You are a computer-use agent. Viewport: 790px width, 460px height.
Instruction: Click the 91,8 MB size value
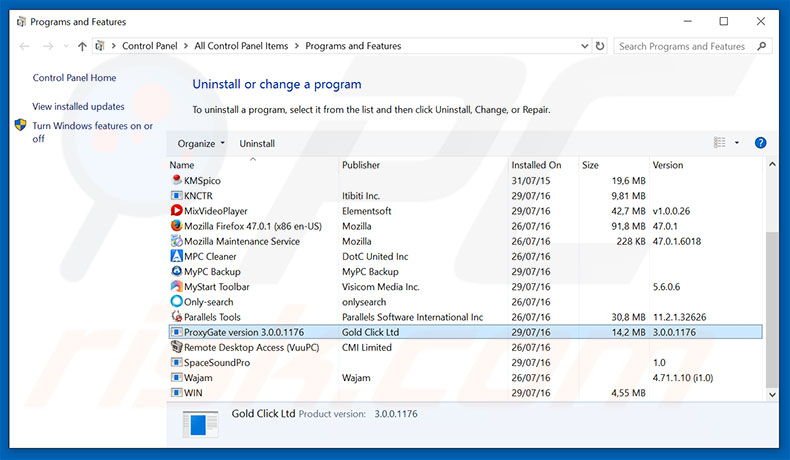628,226
